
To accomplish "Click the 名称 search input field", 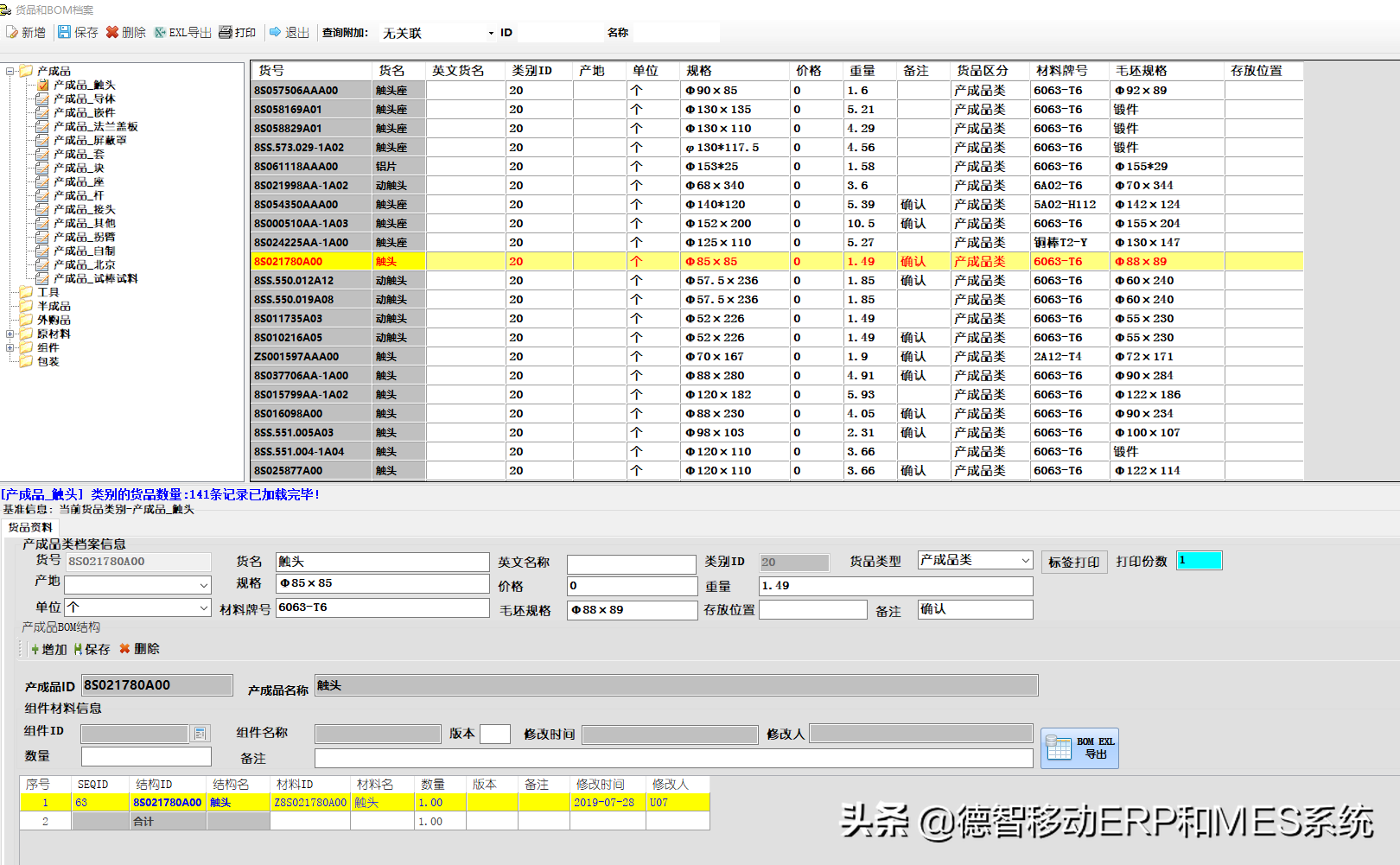I will coord(675,33).
